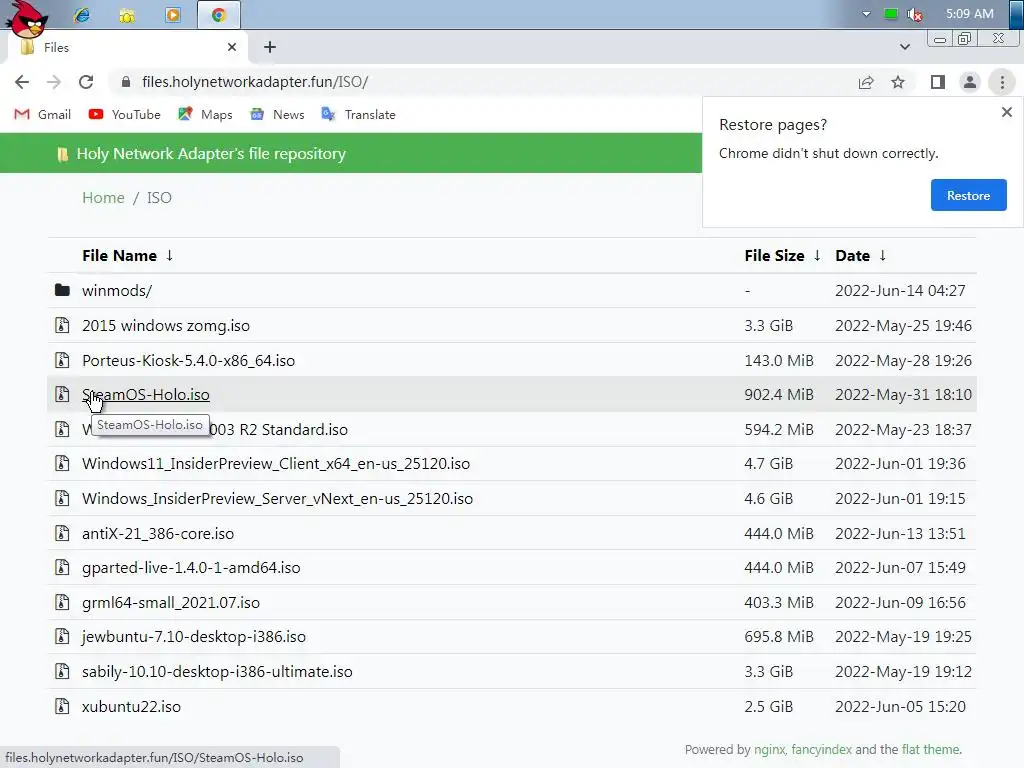This screenshot has width=1024, height=768.
Task: Download Windows11_InsiderPreview_Client_x64 iso
Action: coord(276,464)
